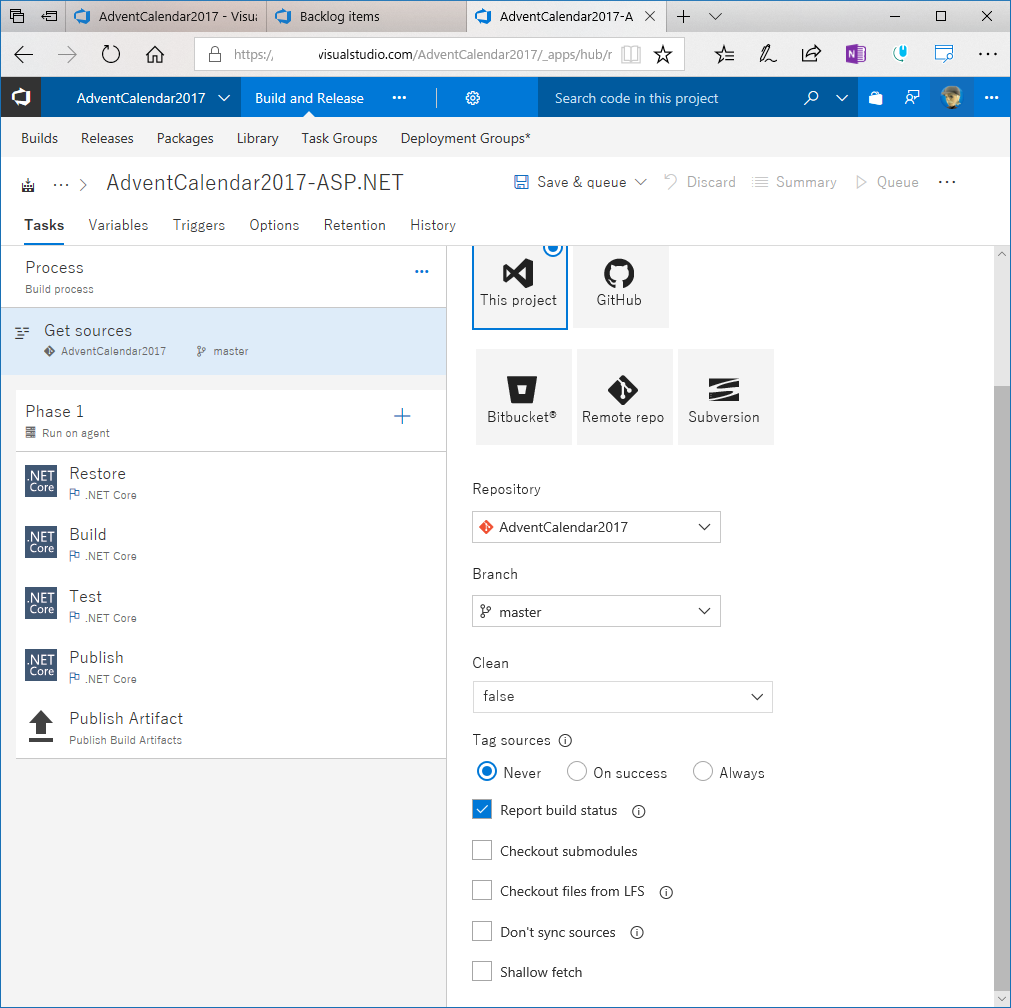Open the Deployment Groups hub link
The width and height of the screenshot is (1011, 1008).
pyautogui.click(x=465, y=138)
